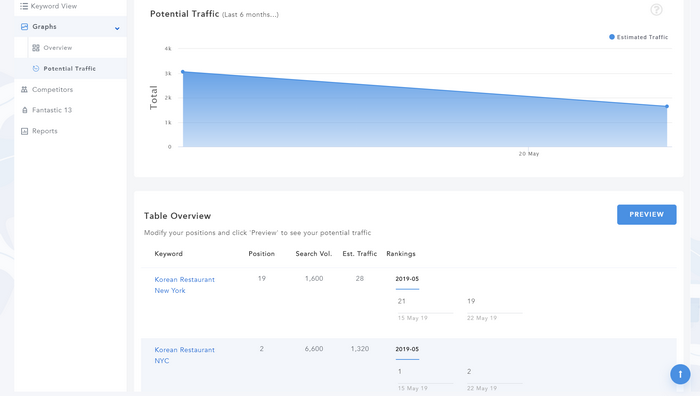Open the Korean Restaurant New York keyword link
Image resolution: width=700 pixels, height=396 pixels.
(184, 285)
